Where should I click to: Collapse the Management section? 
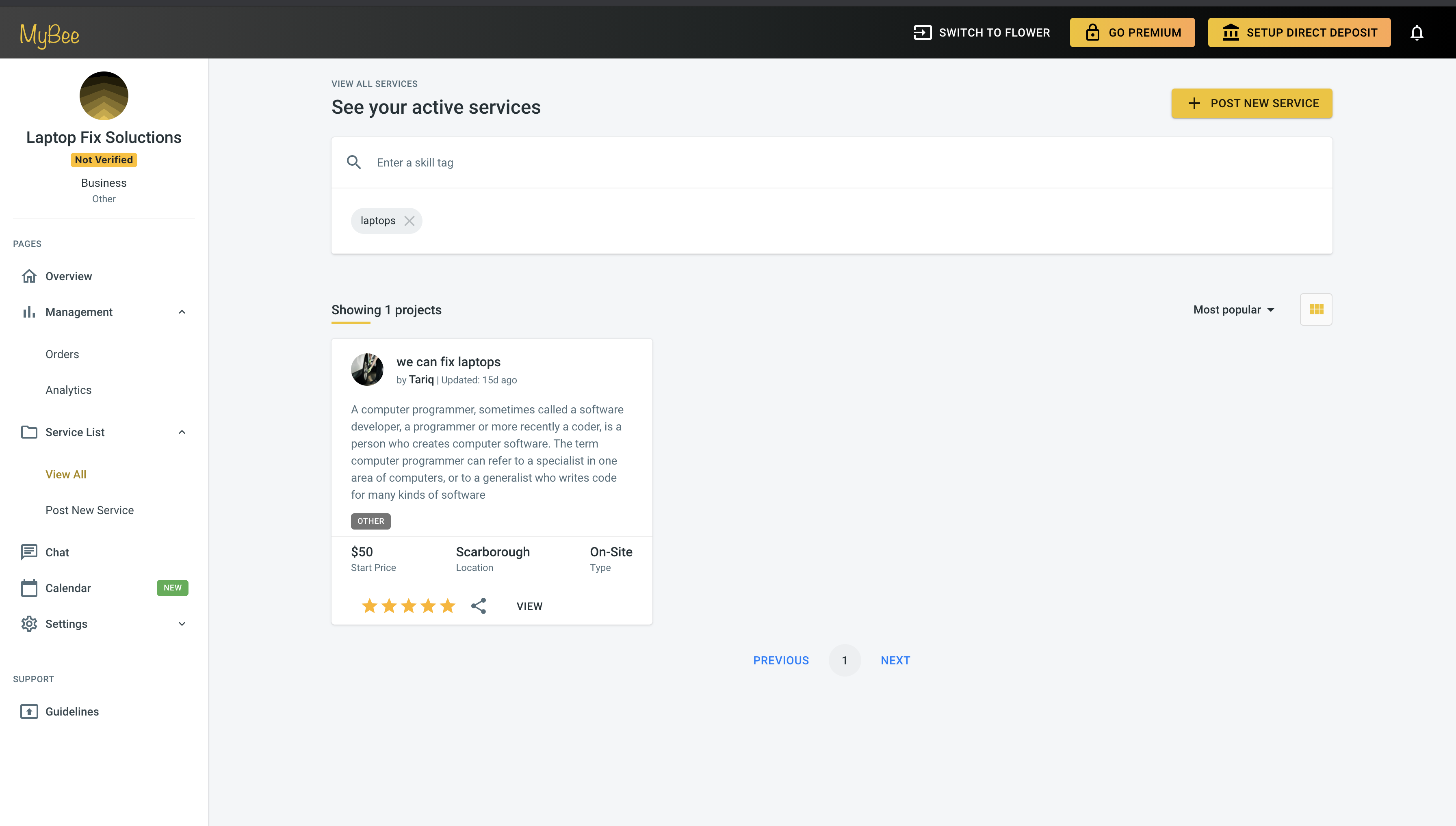pyautogui.click(x=182, y=311)
